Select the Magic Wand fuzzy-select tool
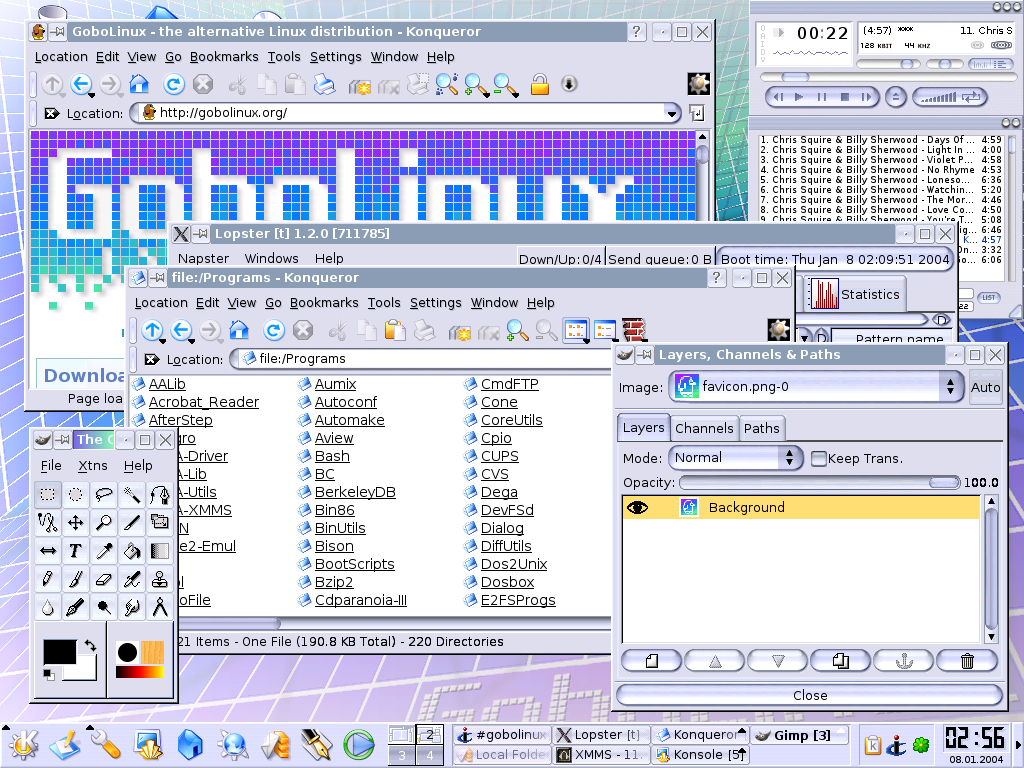 (x=132, y=494)
